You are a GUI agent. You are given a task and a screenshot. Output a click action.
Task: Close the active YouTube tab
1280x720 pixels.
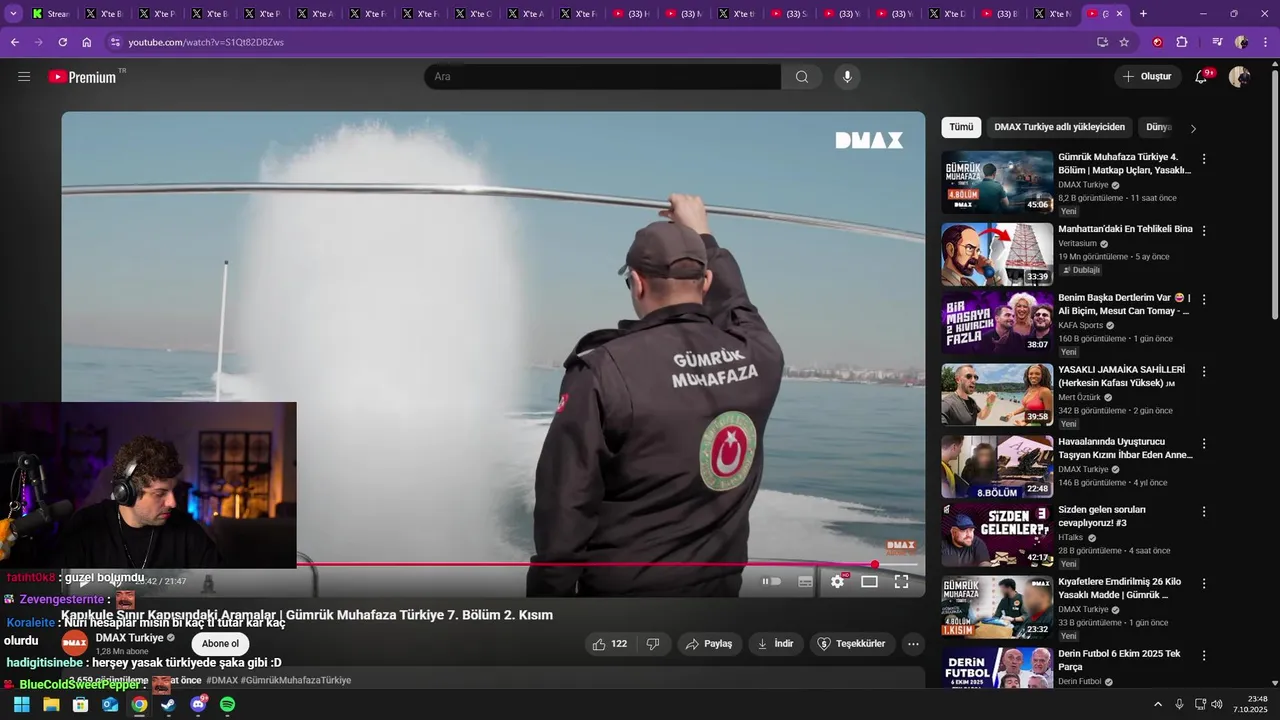1120,14
